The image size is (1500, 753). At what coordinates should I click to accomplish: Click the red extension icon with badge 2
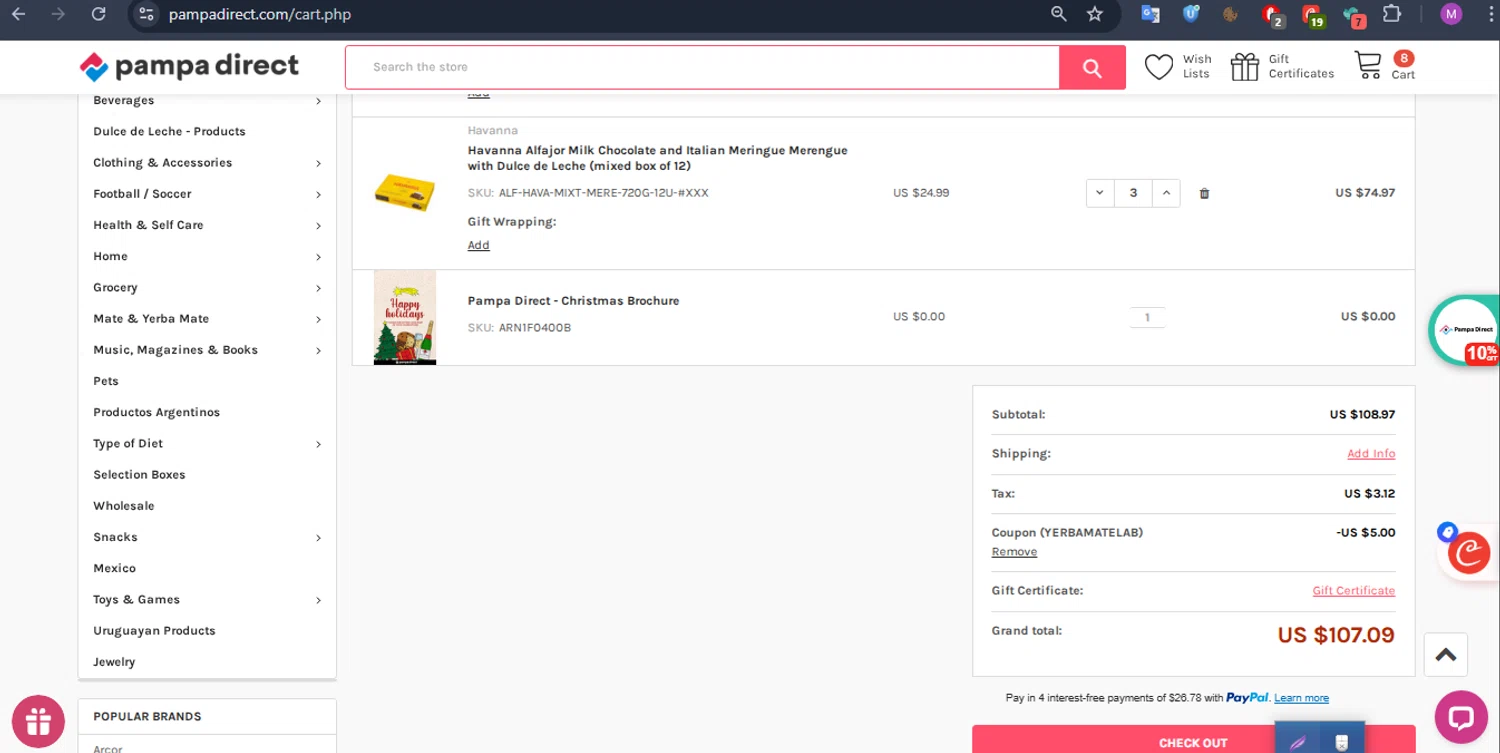coord(1272,15)
